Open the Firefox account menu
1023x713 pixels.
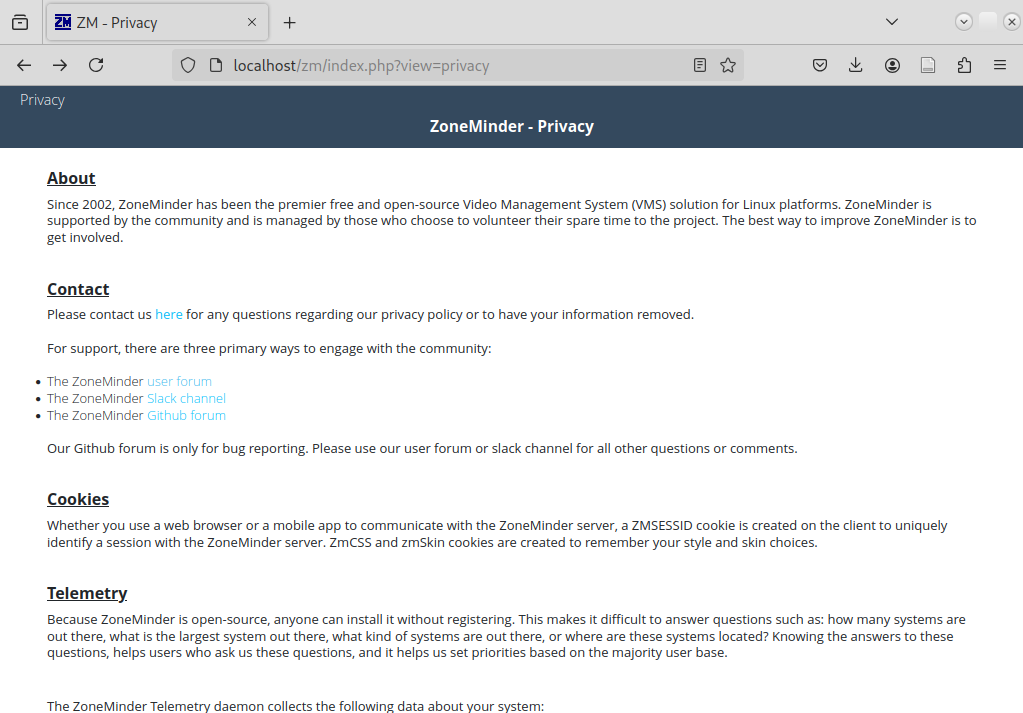click(x=892, y=65)
